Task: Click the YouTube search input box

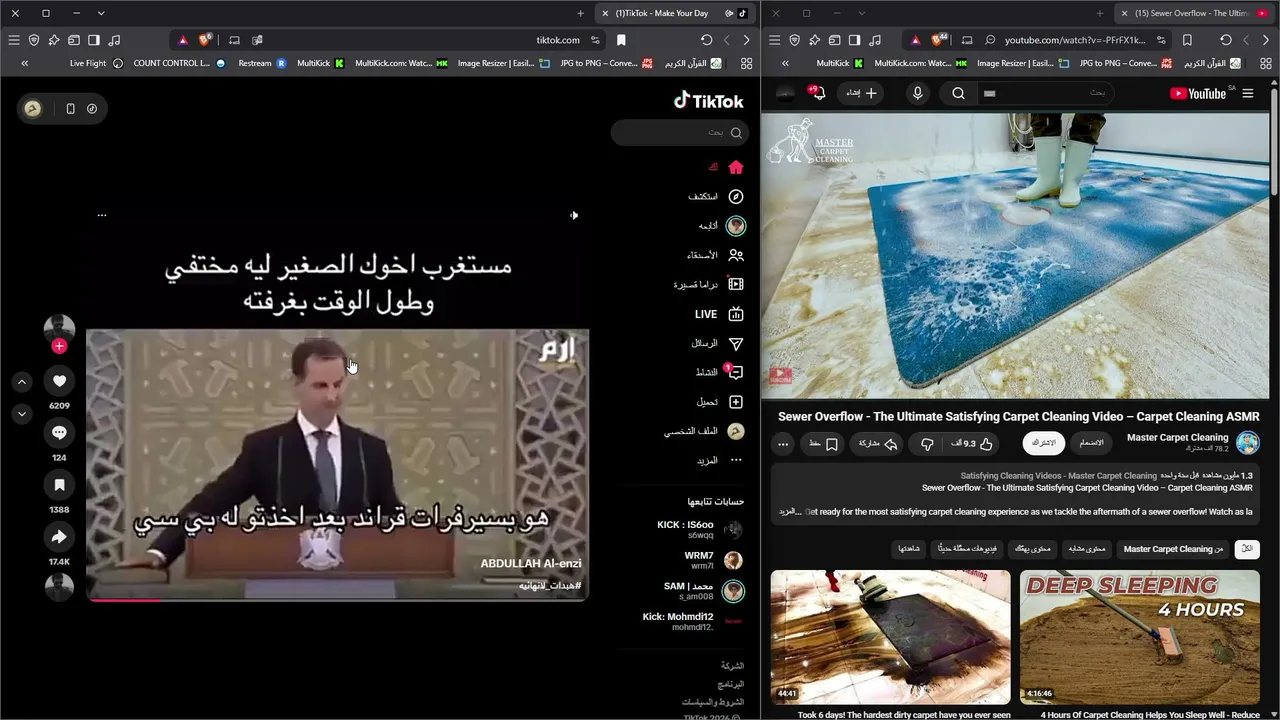Action: 1047,93
